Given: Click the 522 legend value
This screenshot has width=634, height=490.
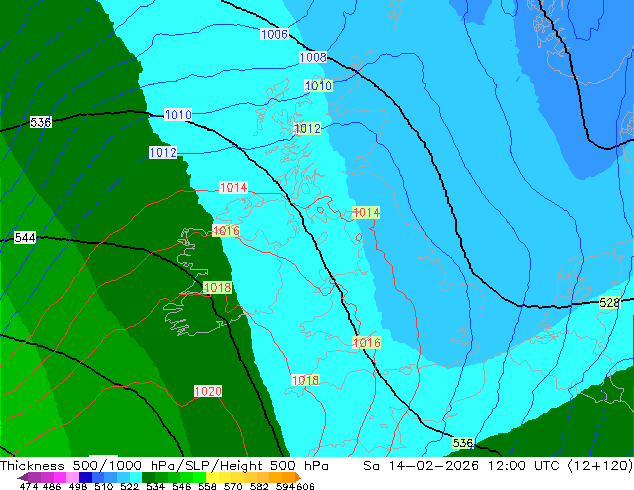Looking at the screenshot, I should [x=129, y=486].
